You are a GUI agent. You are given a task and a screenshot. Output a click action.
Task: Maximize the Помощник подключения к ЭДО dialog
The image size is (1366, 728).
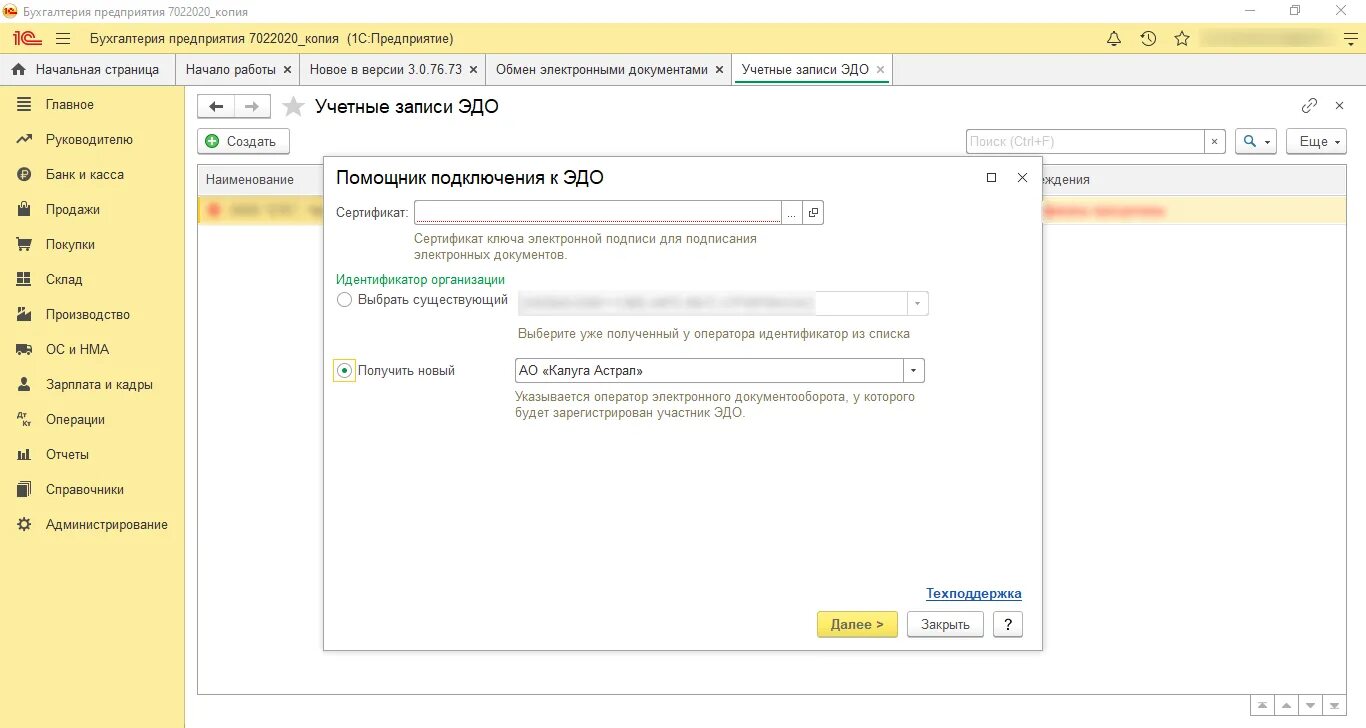991,177
